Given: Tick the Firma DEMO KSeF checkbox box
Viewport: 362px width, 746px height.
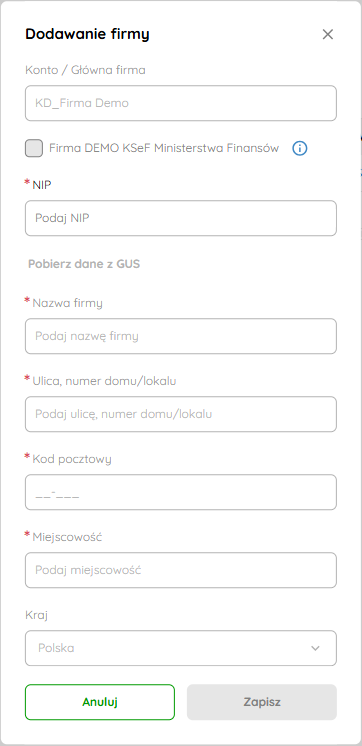Looking at the screenshot, I should pyautogui.click(x=34, y=148).
